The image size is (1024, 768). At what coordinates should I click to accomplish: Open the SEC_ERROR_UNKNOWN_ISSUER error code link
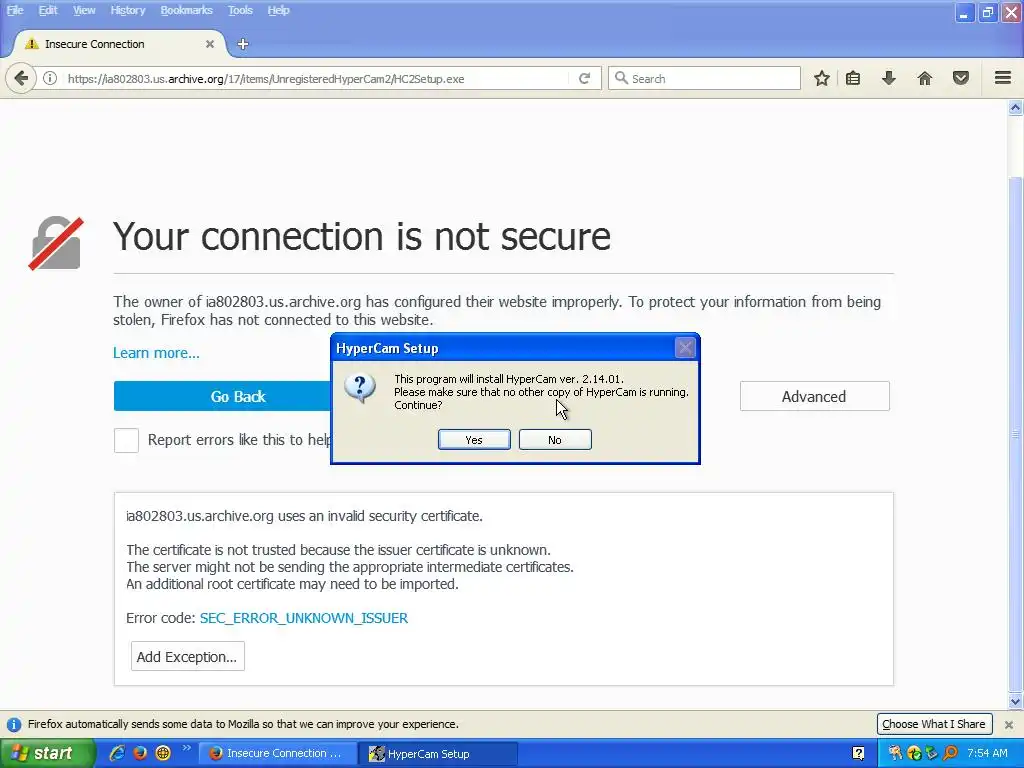point(304,618)
